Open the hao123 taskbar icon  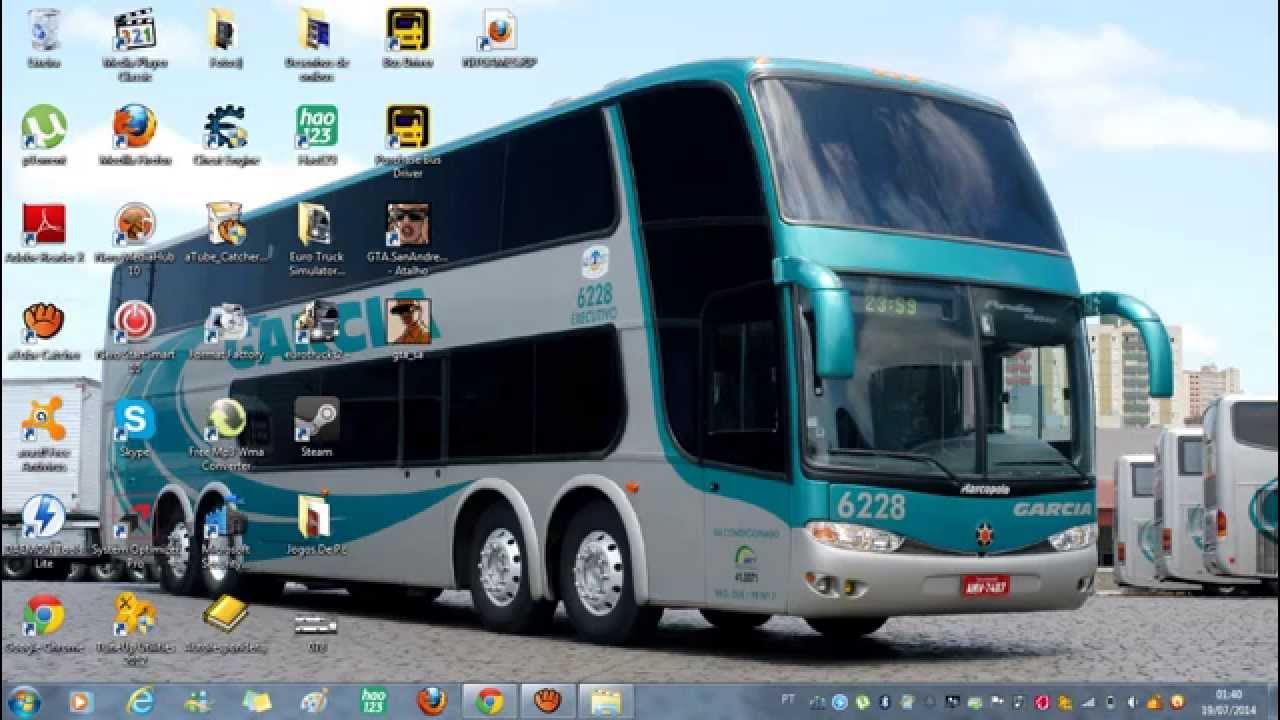pyautogui.click(x=373, y=702)
